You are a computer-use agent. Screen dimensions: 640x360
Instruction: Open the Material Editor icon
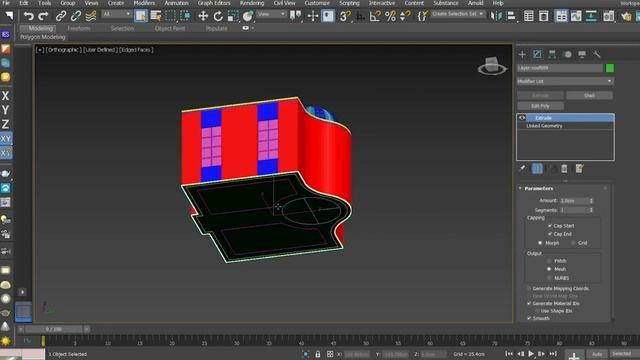(609, 16)
